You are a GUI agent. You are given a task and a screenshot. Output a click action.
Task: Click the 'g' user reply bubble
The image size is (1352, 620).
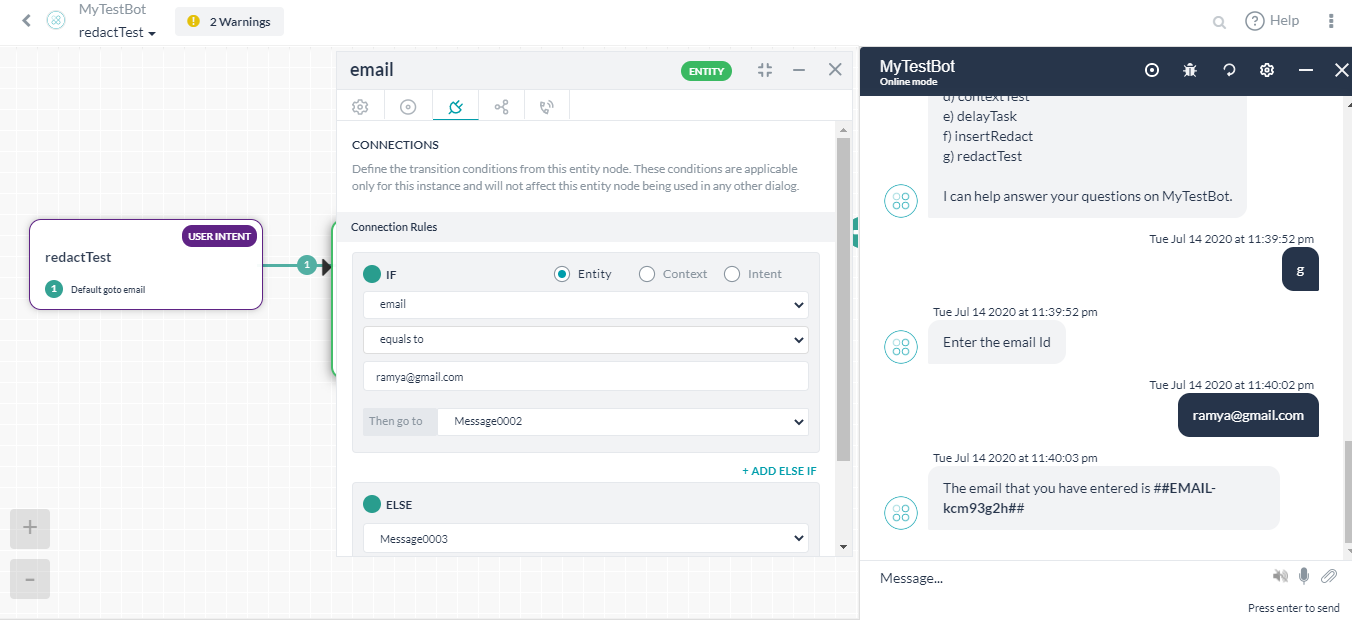coord(1300,270)
